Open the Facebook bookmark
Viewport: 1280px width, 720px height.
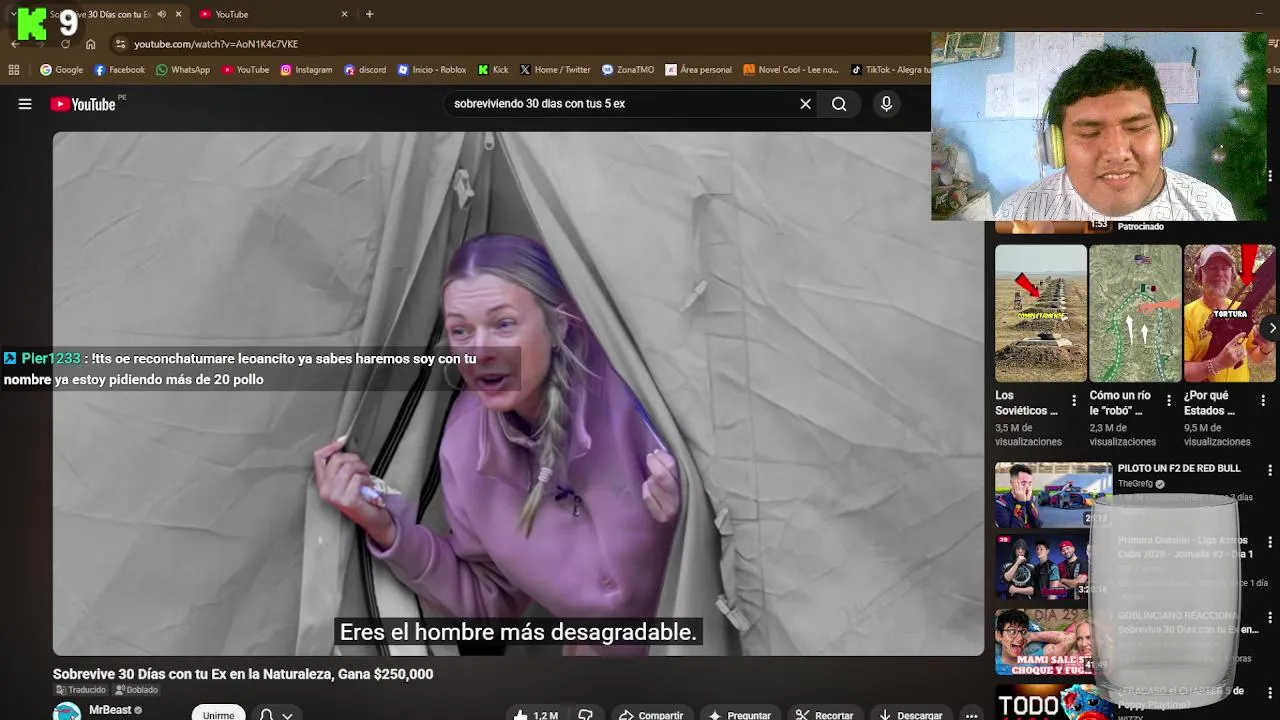tap(119, 70)
